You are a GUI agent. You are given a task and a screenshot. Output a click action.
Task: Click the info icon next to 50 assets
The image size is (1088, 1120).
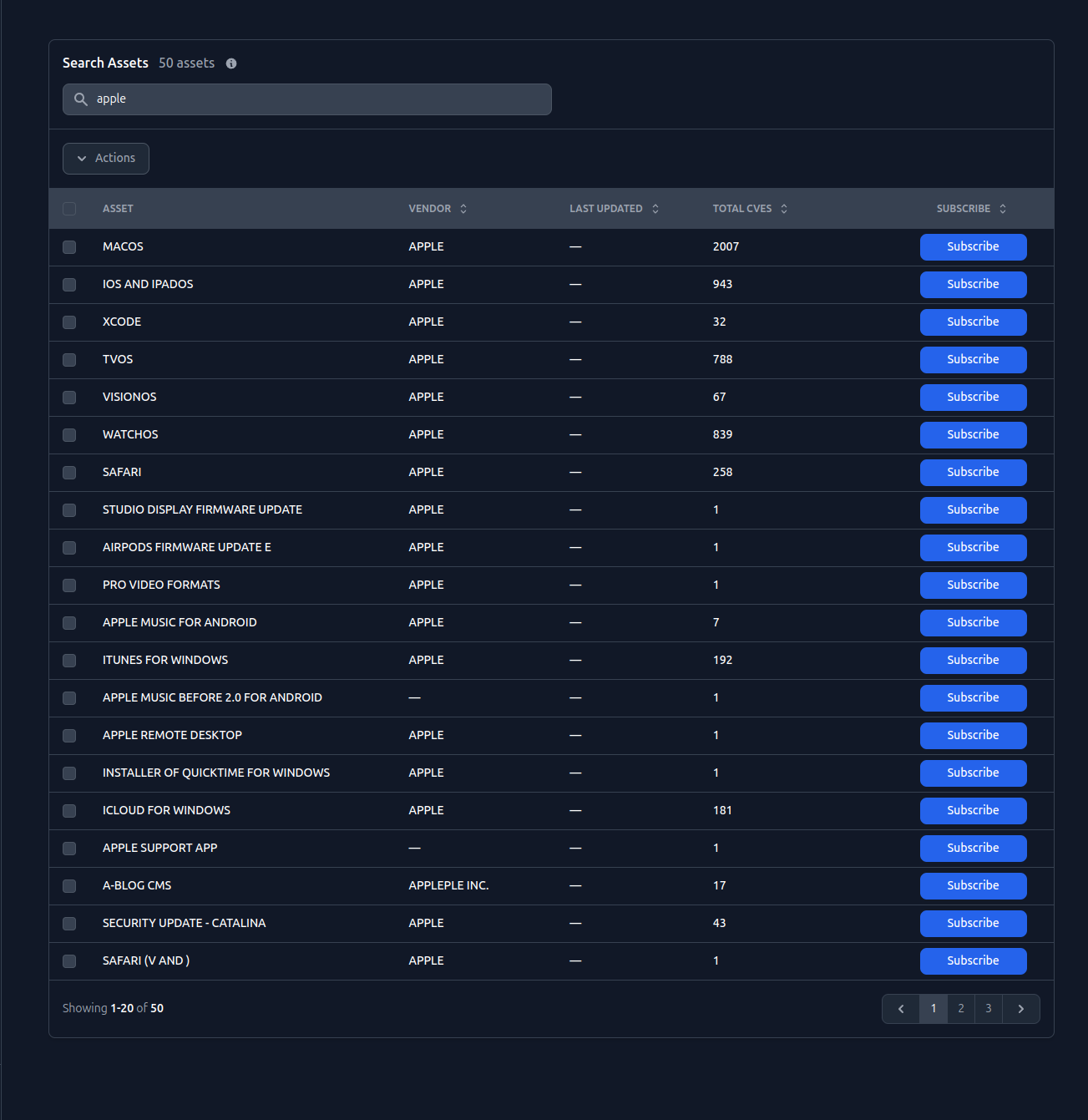[231, 63]
